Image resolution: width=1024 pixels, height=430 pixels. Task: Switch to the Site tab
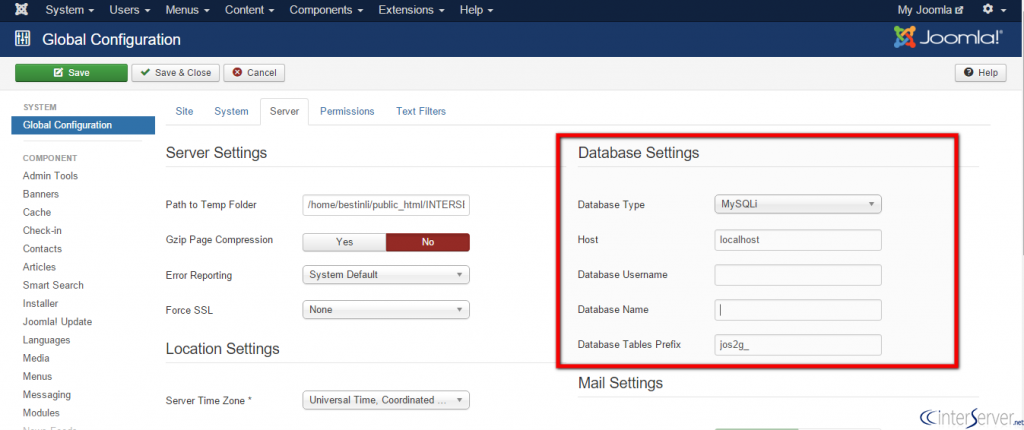pos(184,111)
